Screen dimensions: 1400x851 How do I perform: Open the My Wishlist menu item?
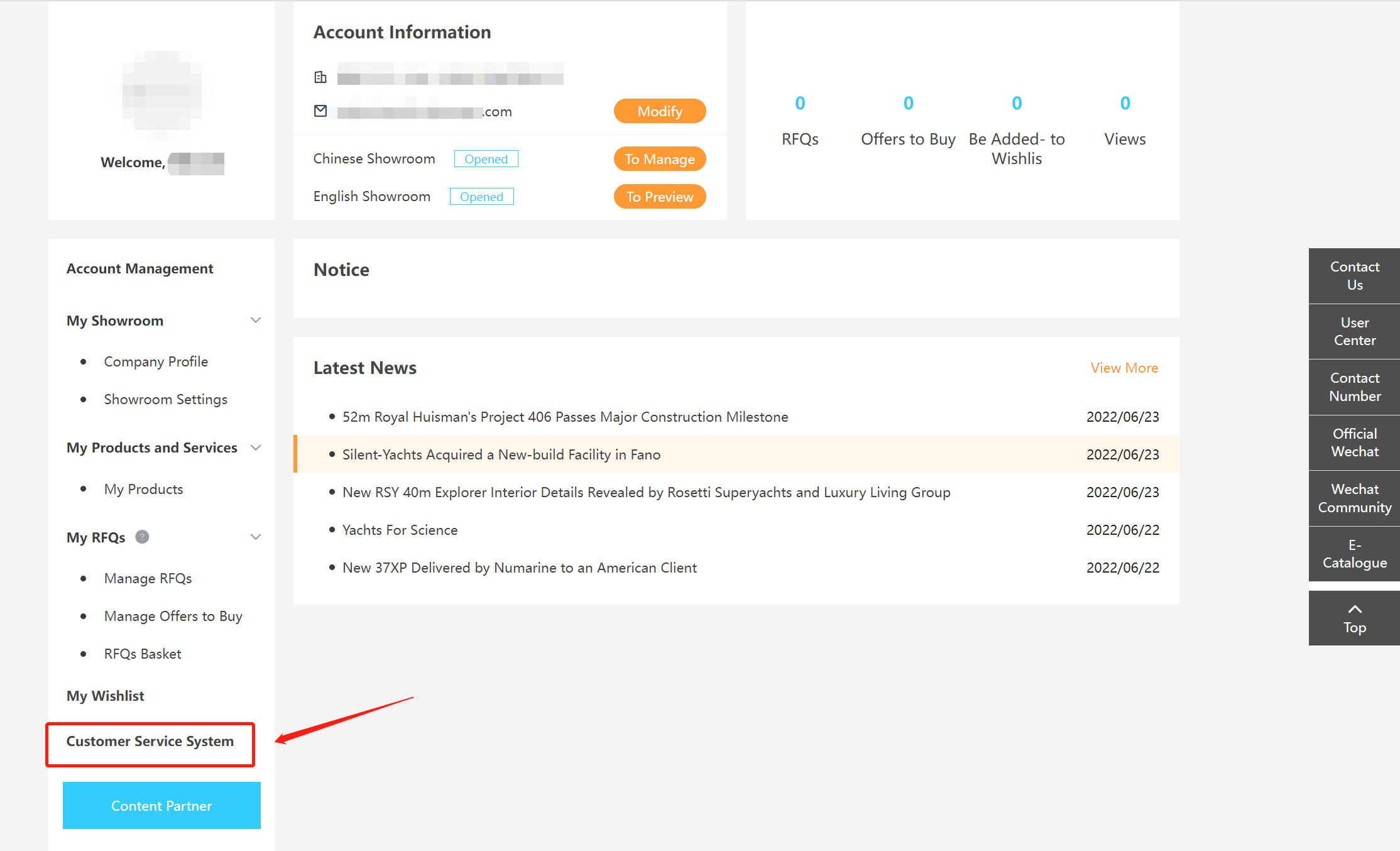[106, 696]
